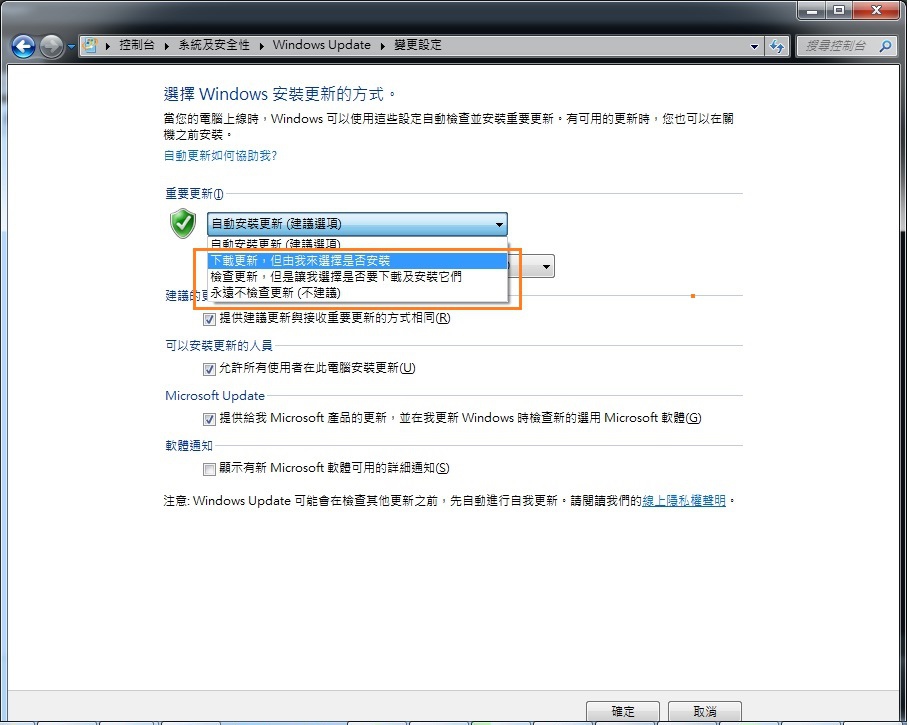Click the Control Panel icon in address bar
This screenshot has height=725, width=909.
coord(90,45)
